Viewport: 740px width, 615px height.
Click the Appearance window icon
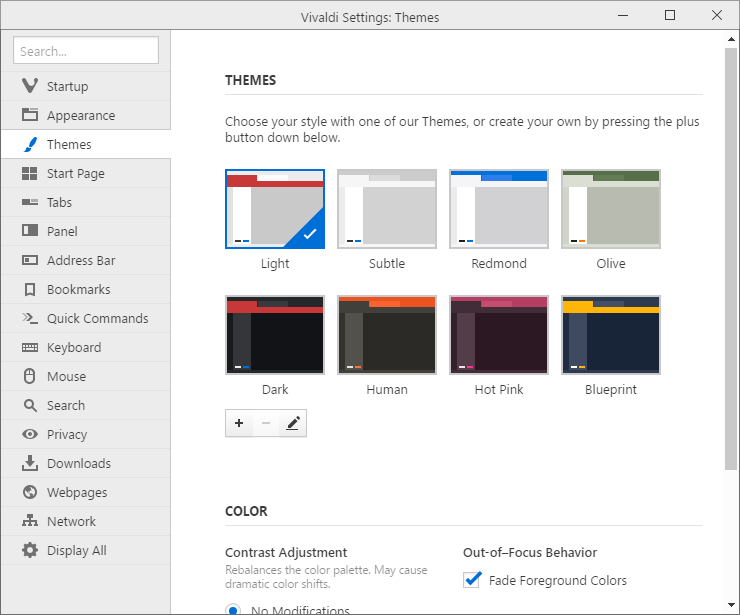coord(30,115)
